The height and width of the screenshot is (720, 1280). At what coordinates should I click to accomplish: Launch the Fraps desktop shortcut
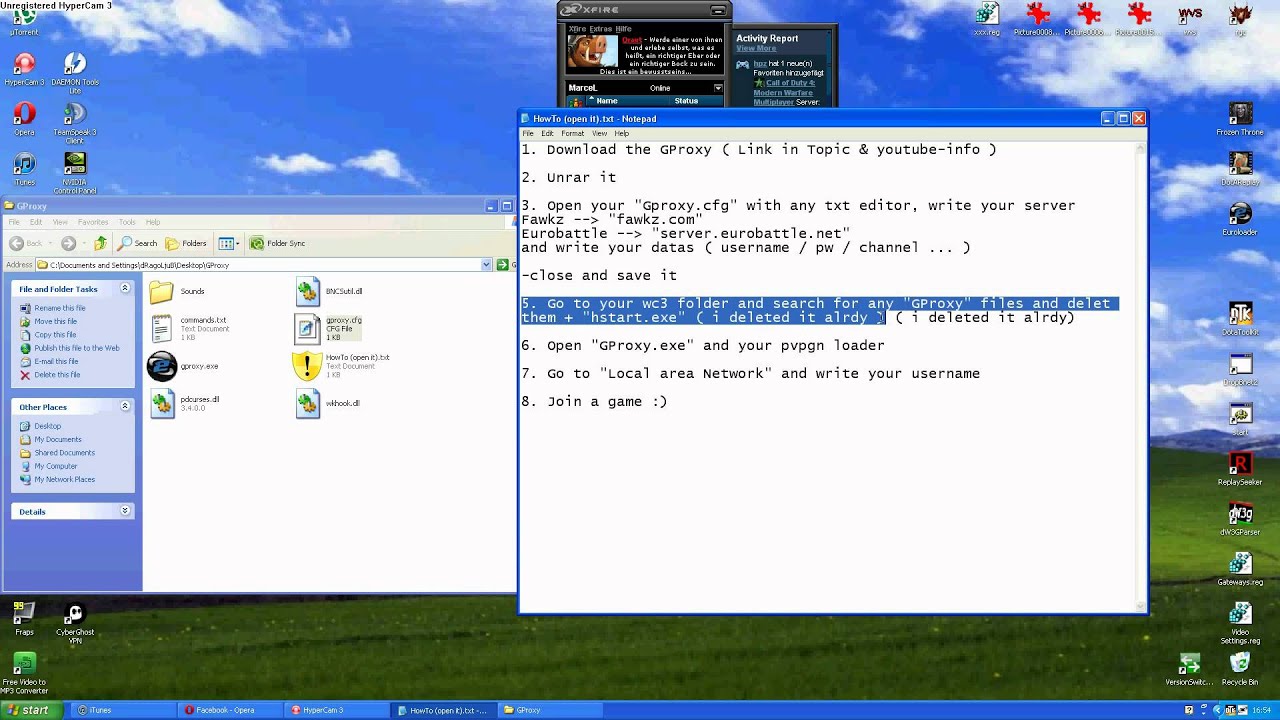tap(24, 618)
